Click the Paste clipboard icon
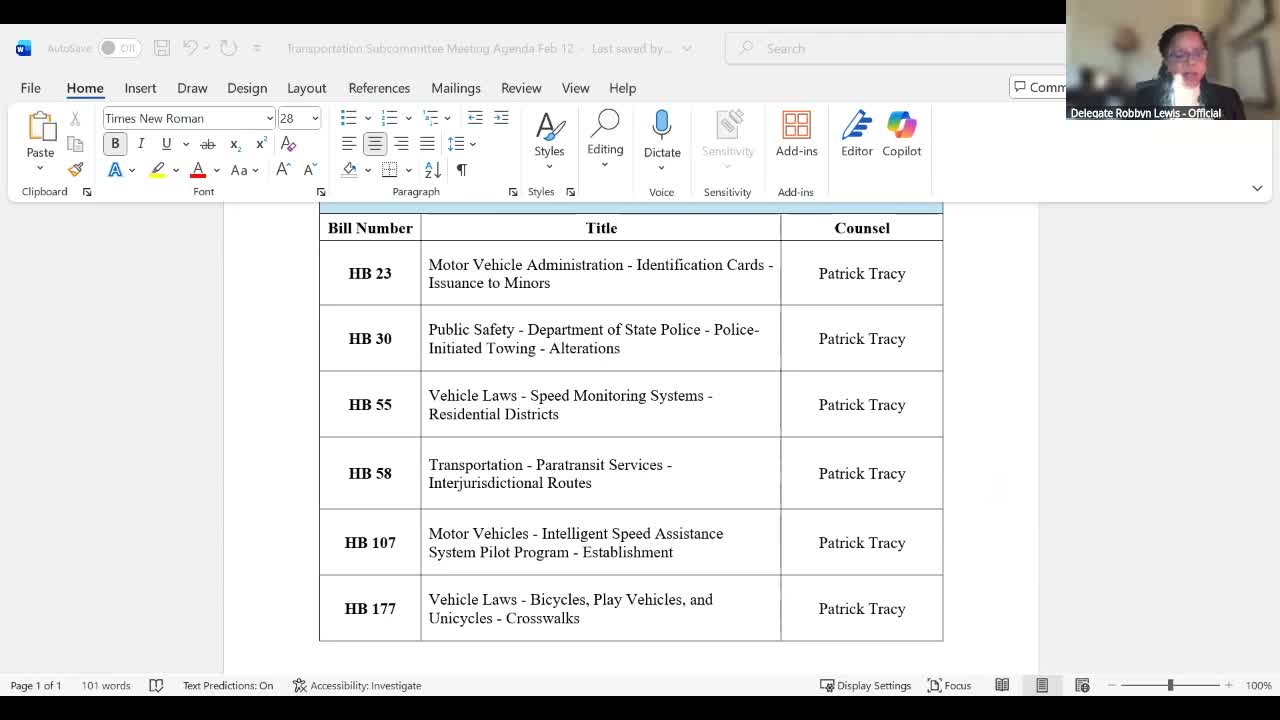Image resolution: width=1280 pixels, height=720 pixels. 40,127
